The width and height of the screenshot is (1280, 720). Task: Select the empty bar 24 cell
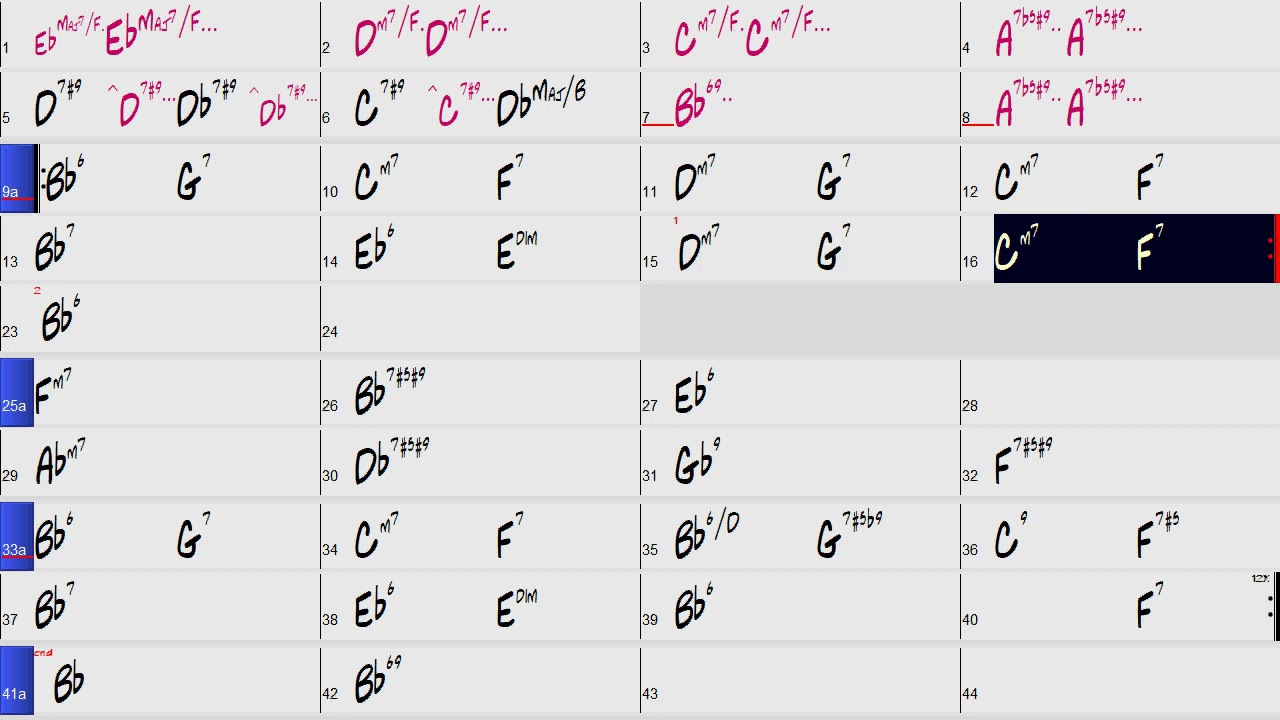(x=480, y=320)
